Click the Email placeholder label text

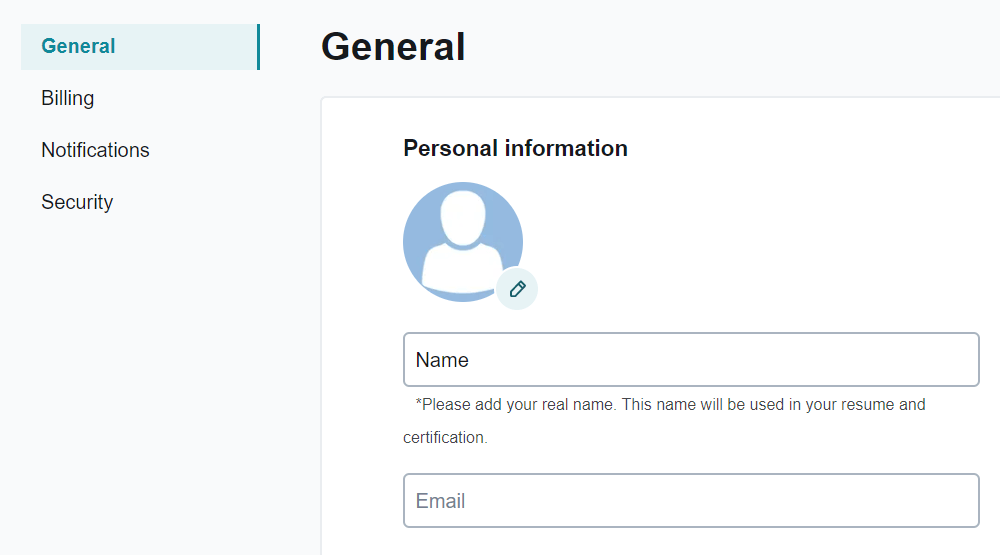pyautogui.click(x=440, y=501)
